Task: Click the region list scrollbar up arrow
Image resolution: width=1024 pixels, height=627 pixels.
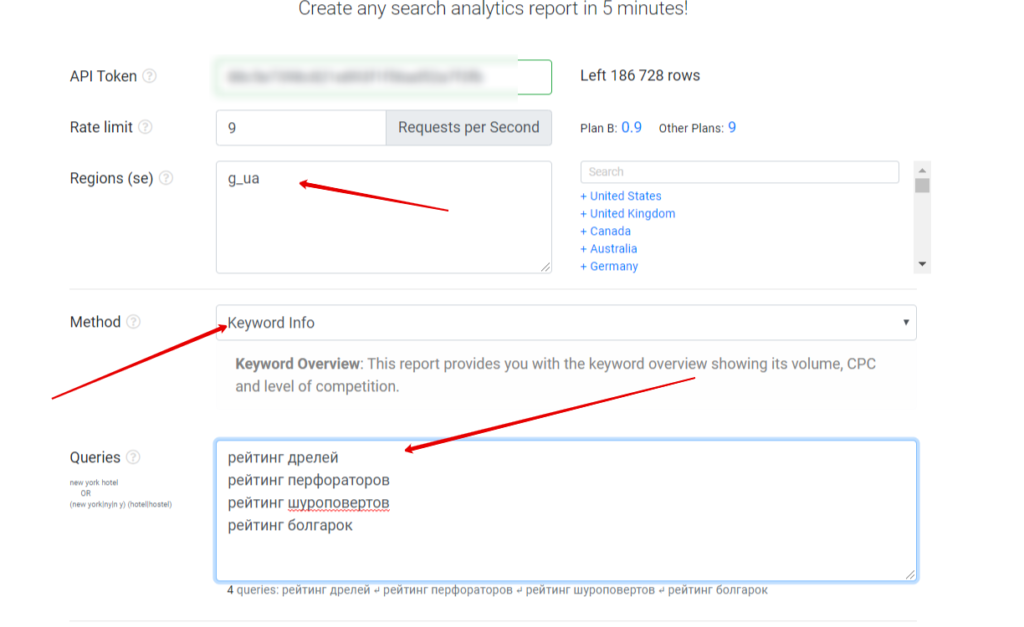Action: [x=923, y=168]
